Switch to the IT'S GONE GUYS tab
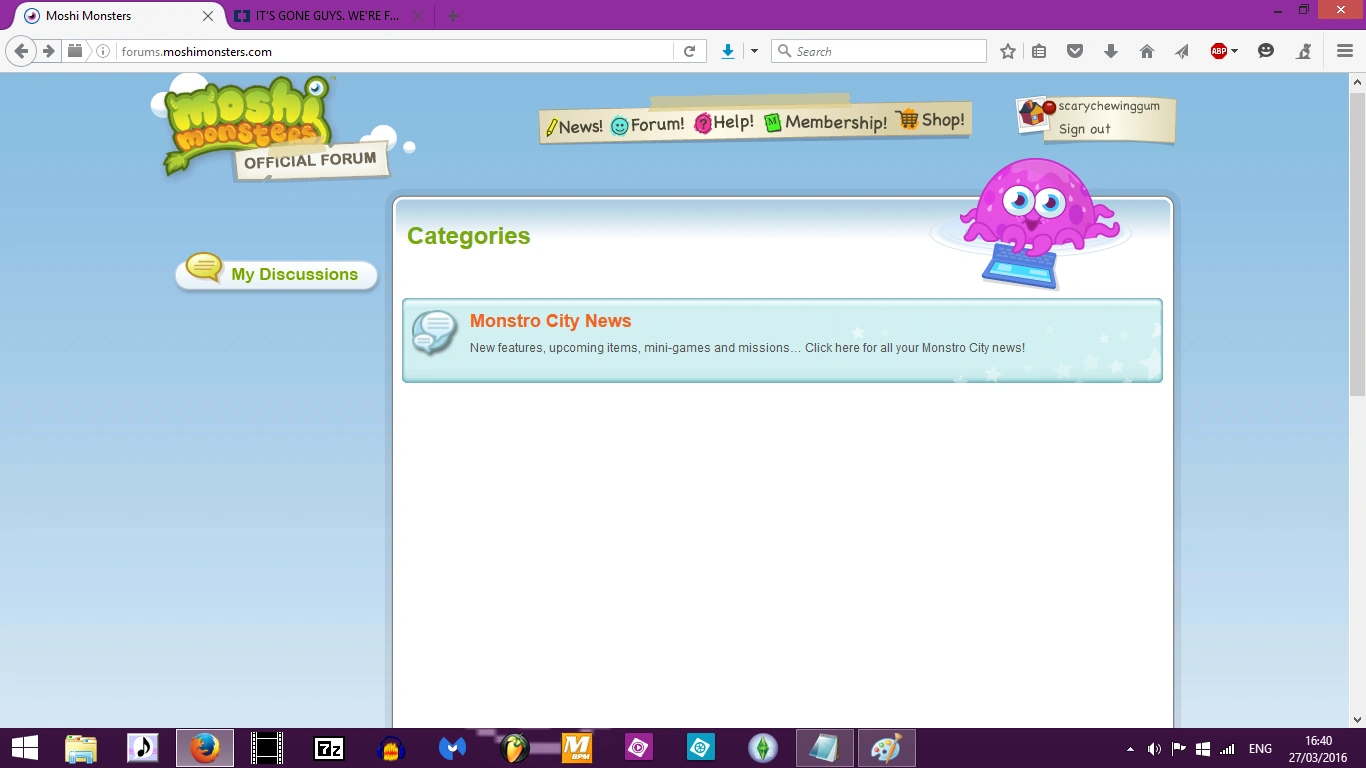Image resolution: width=1366 pixels, height=768 pixels. [x=329, y=16]
